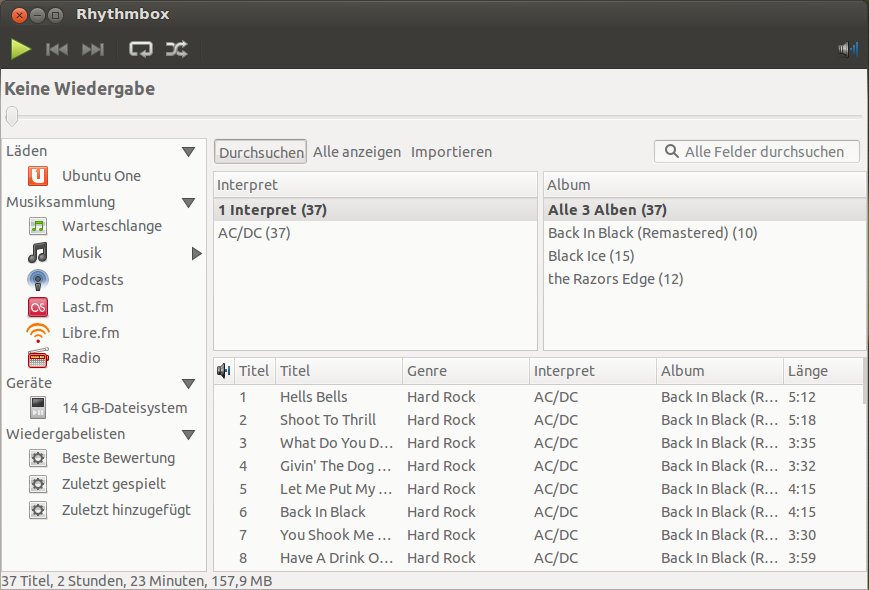Toggle repeat playback mode
This screenshot has width=869, height=590.
[141, 49]
